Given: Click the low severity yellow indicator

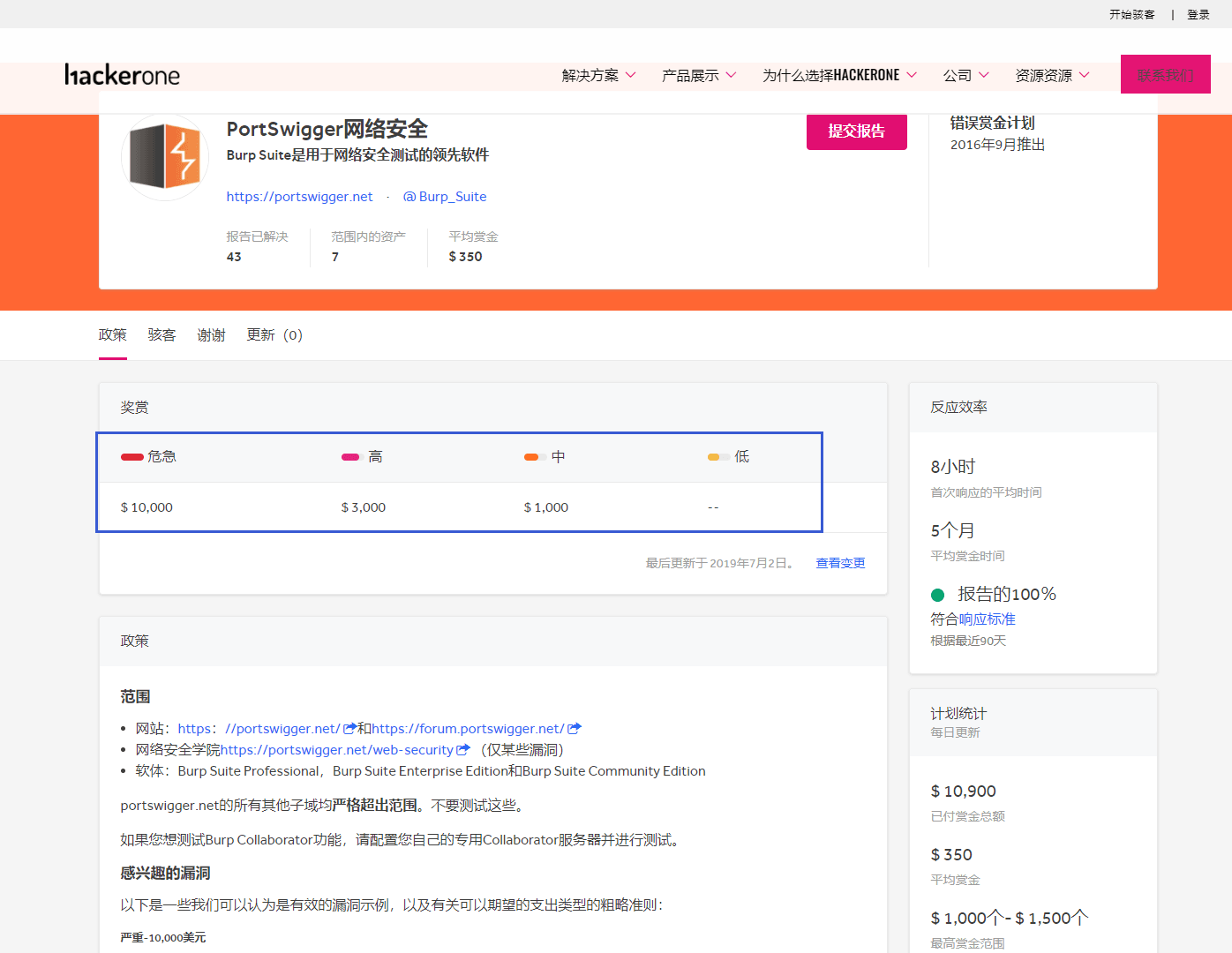Looking at the screenshot, I should click(717, 457).
